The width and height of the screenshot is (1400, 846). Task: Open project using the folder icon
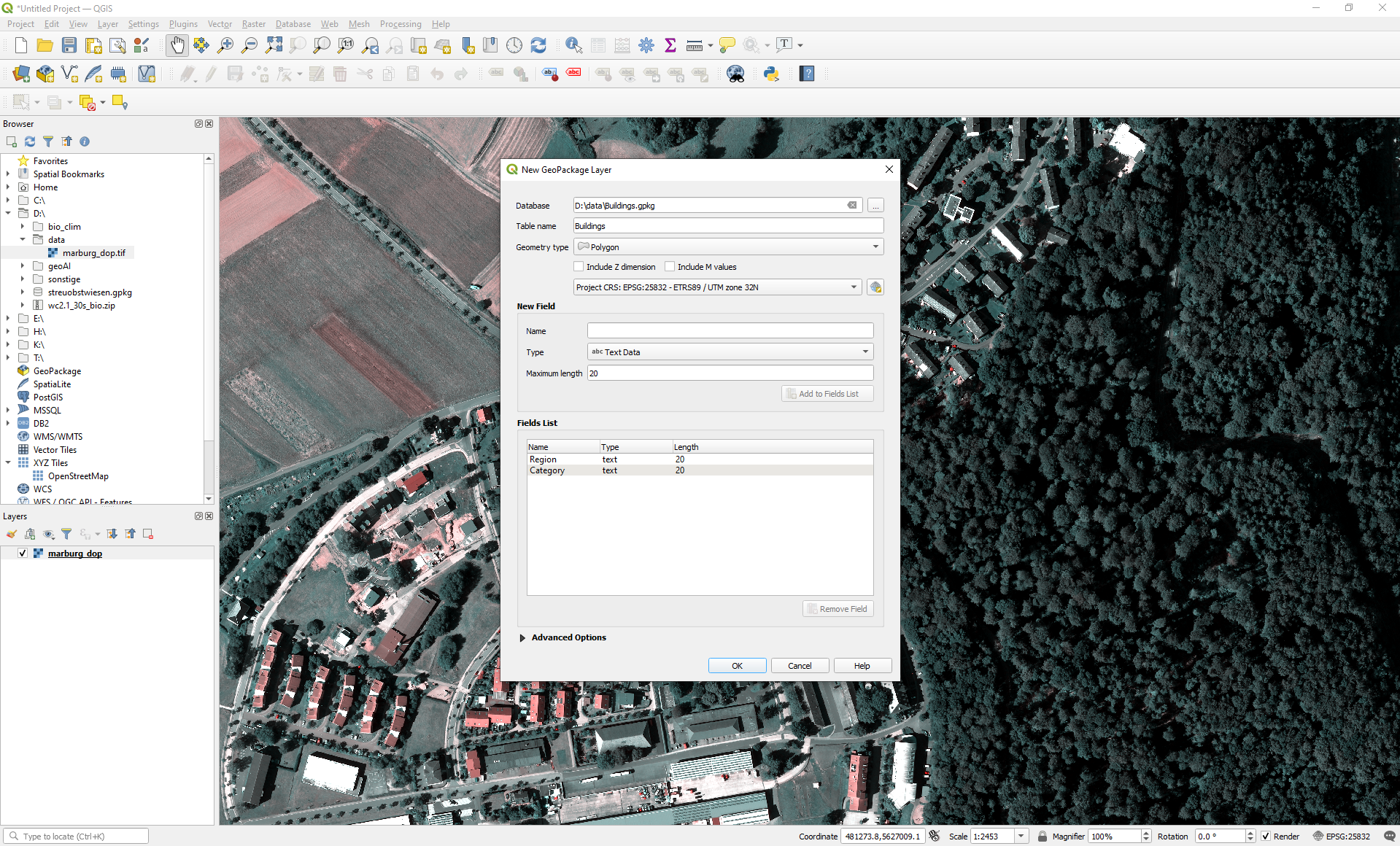pyautogui.click(x=45, y=45)
